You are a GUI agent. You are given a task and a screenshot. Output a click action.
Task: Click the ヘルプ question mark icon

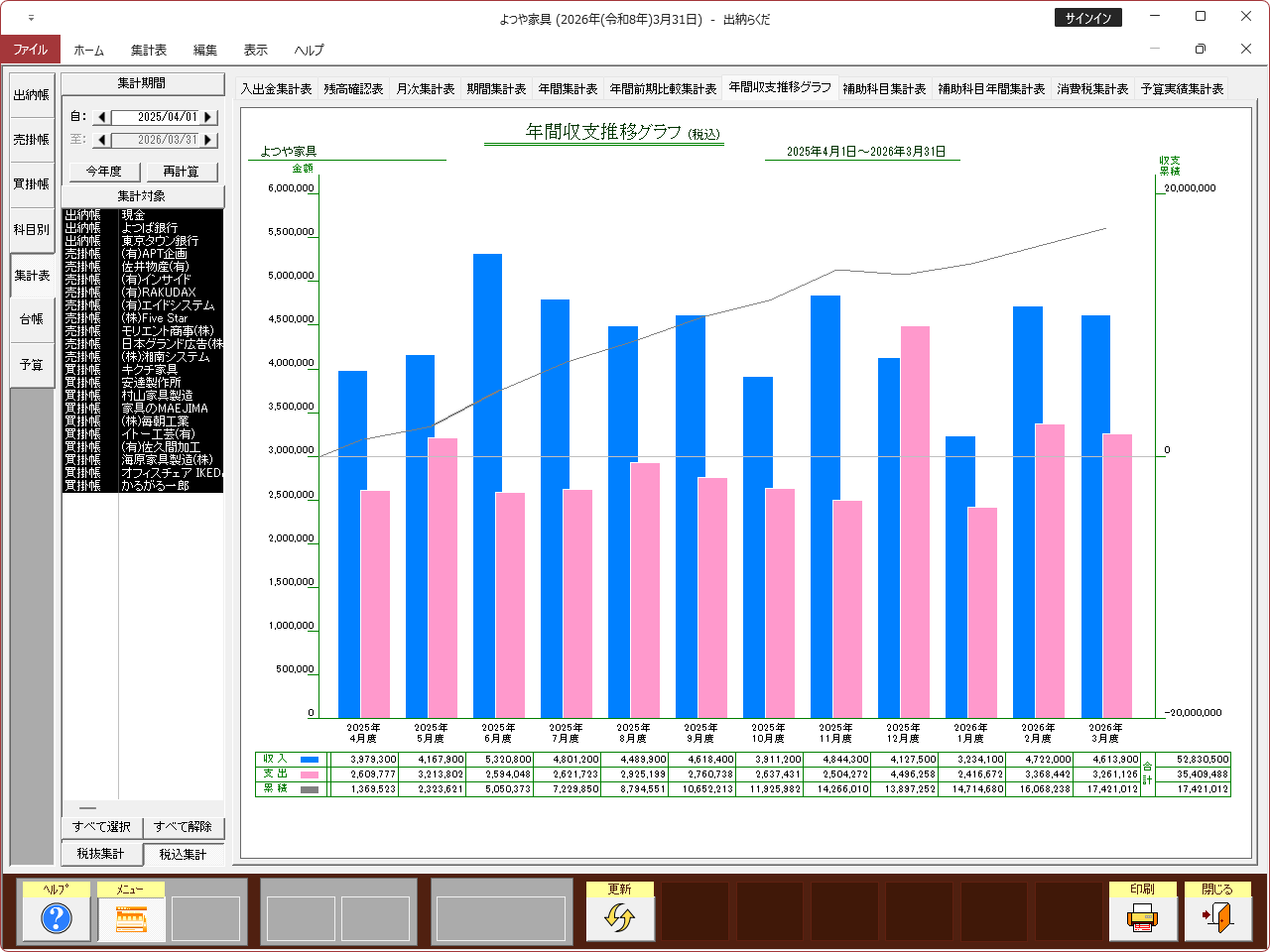click(x=57, y=918)
